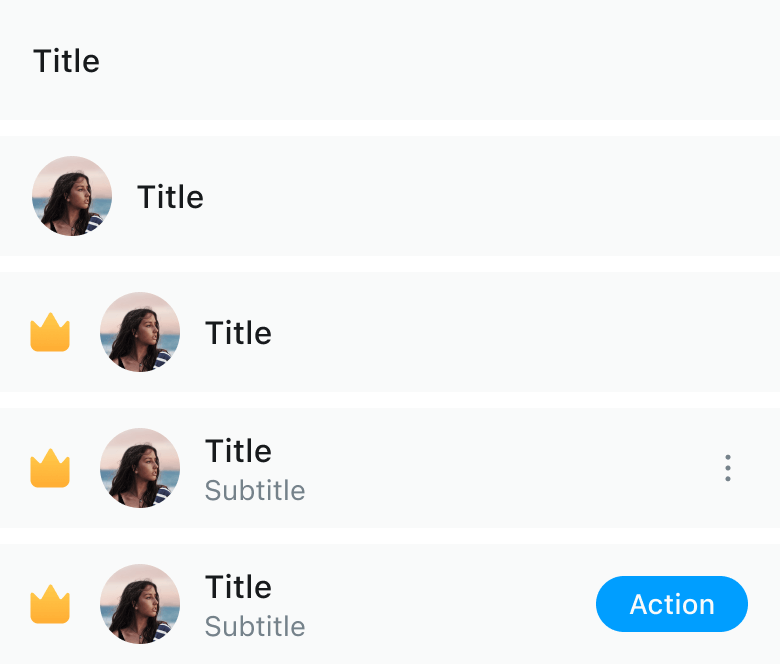This screenshot has height=664, width=780.
Task: Click the crown icon in the Action button row
Action: coord(50,604)
